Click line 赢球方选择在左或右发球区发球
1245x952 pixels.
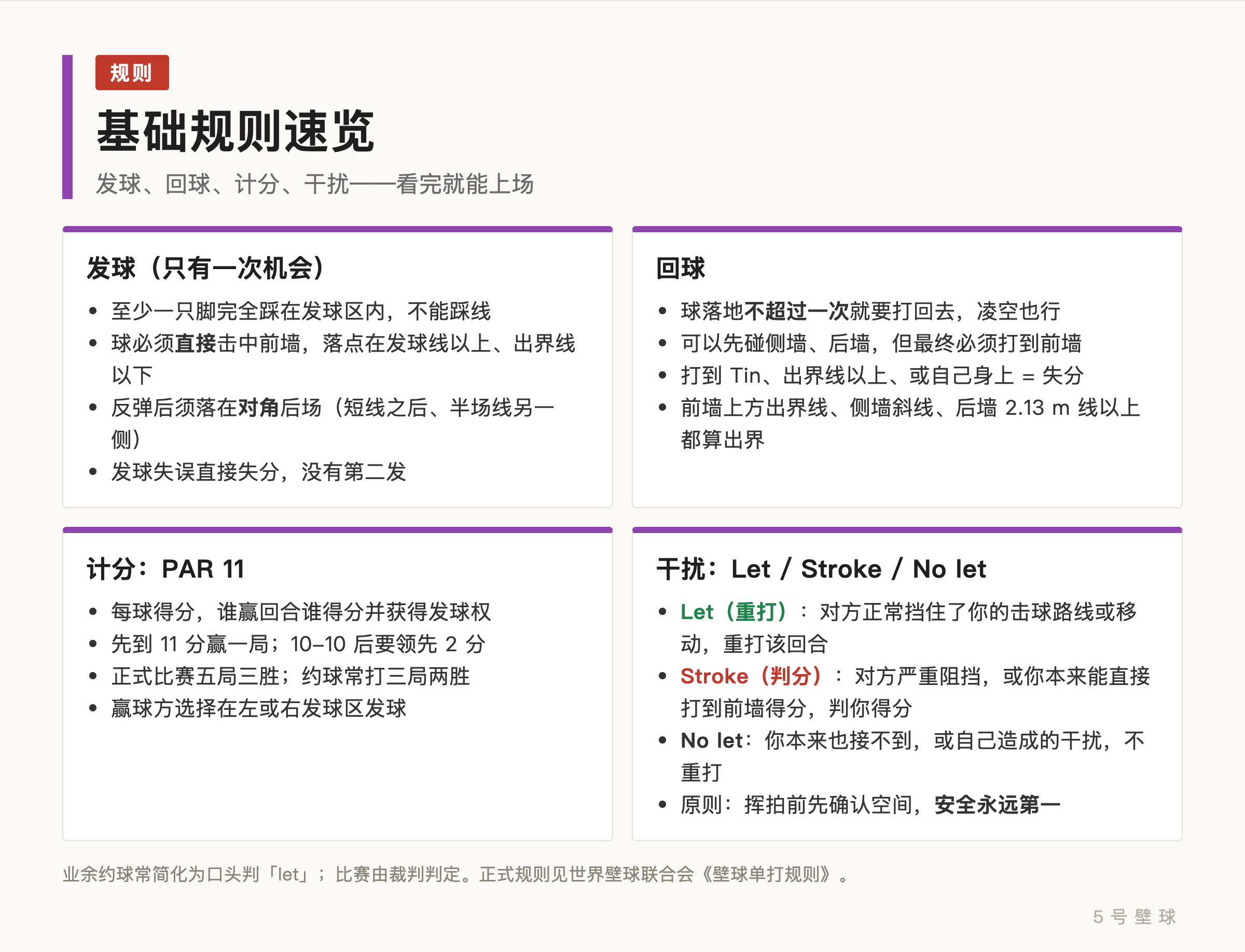(258, 708)
